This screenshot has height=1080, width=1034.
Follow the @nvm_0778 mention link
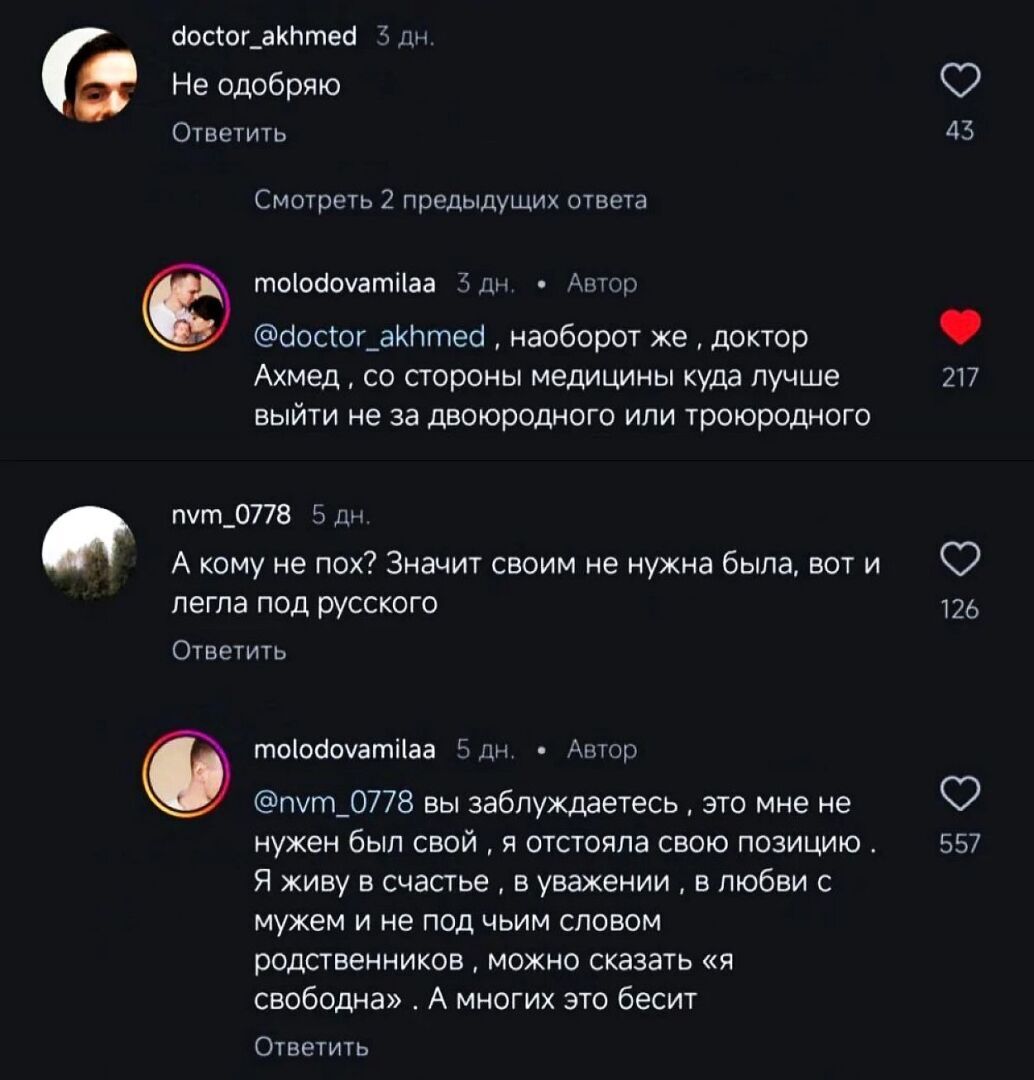pyautogui.click(x=335, y=802)
